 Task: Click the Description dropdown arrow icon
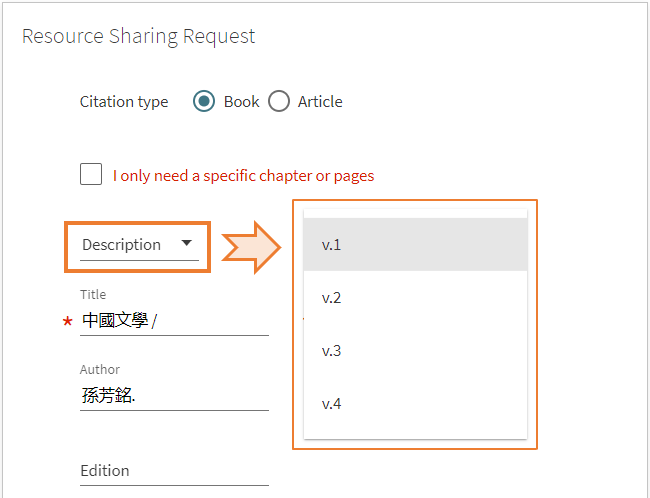click(x=187, y=243)
